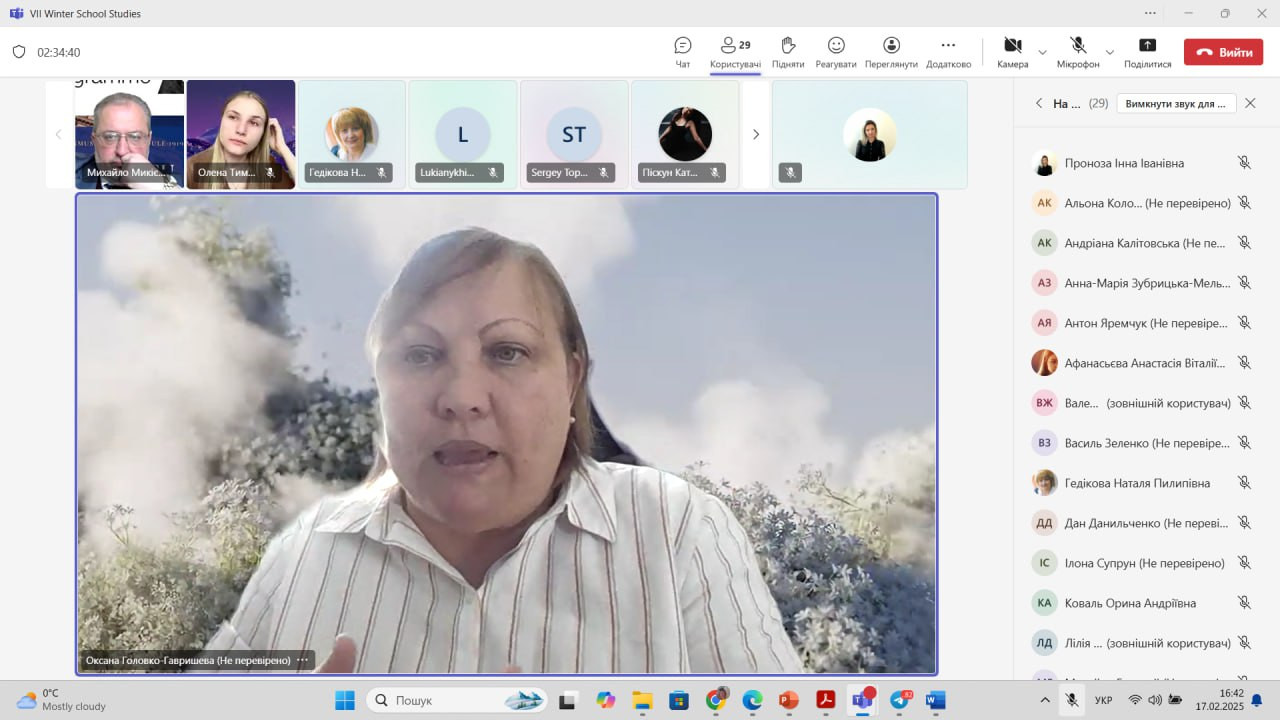Open Microsoft Word from the taskbar
The width and height of the screenshot is (1280, 720).
point(935,700)
